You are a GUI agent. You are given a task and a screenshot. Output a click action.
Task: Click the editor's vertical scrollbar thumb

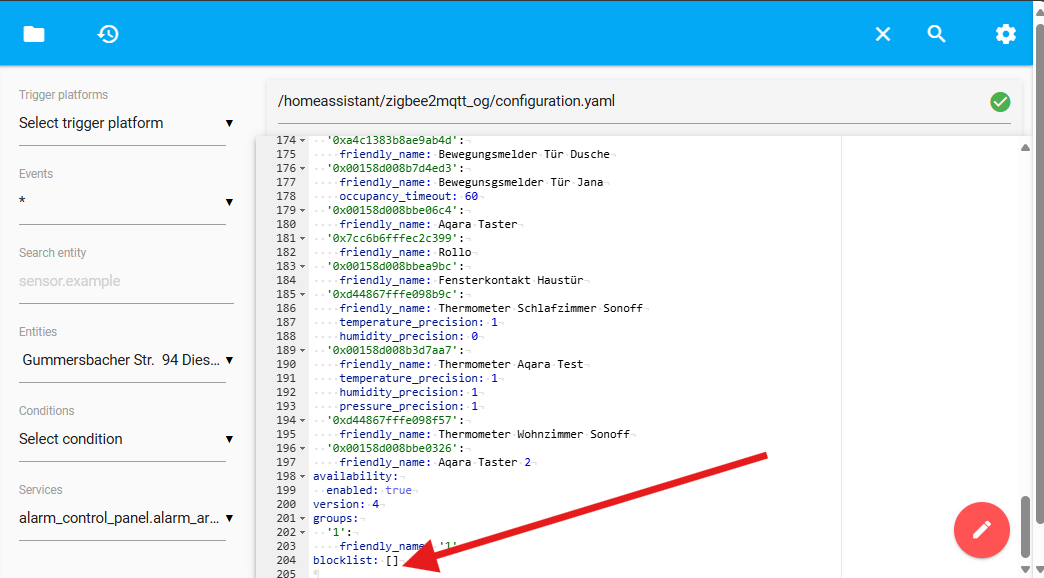(x=1025, y=525)
